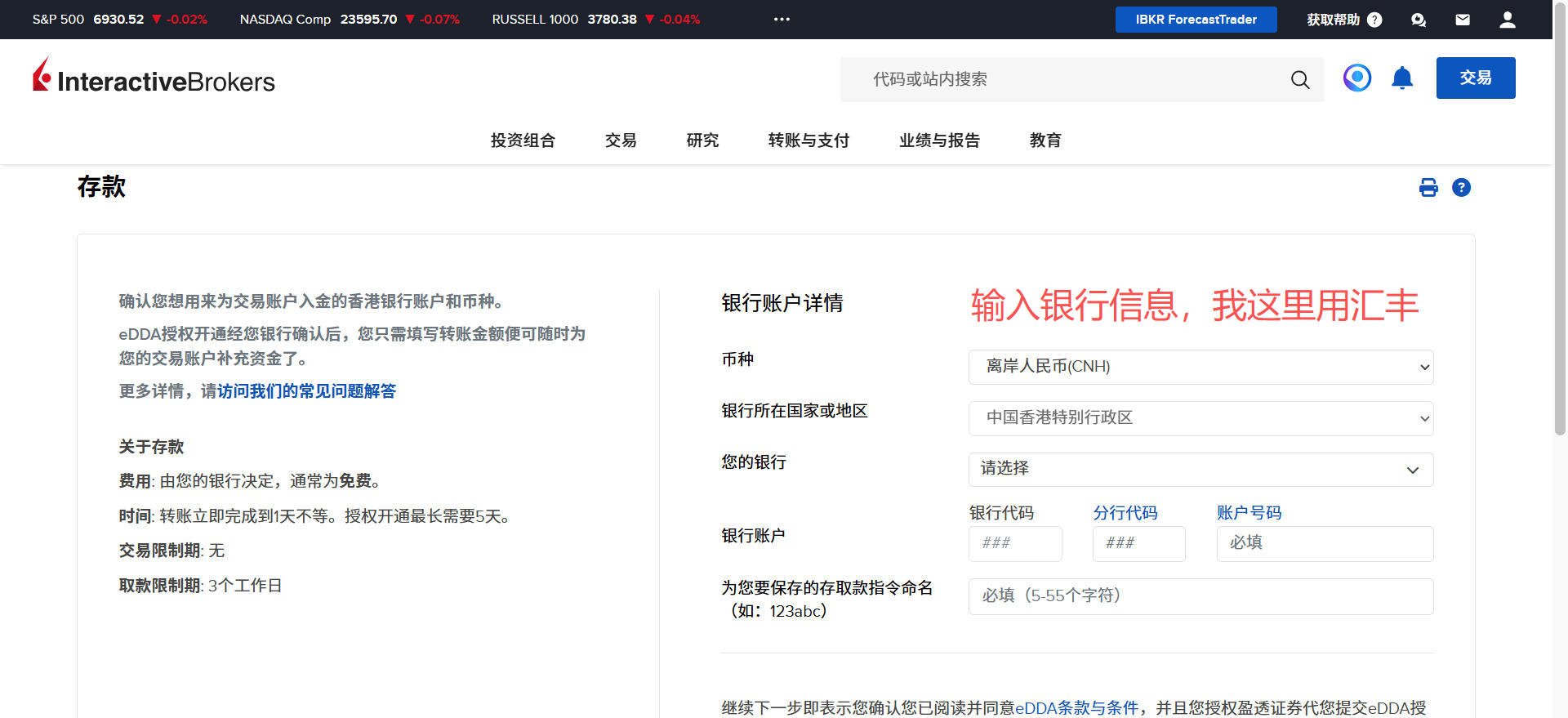
Task: Open page help question mark icon
Action: 1461,188
